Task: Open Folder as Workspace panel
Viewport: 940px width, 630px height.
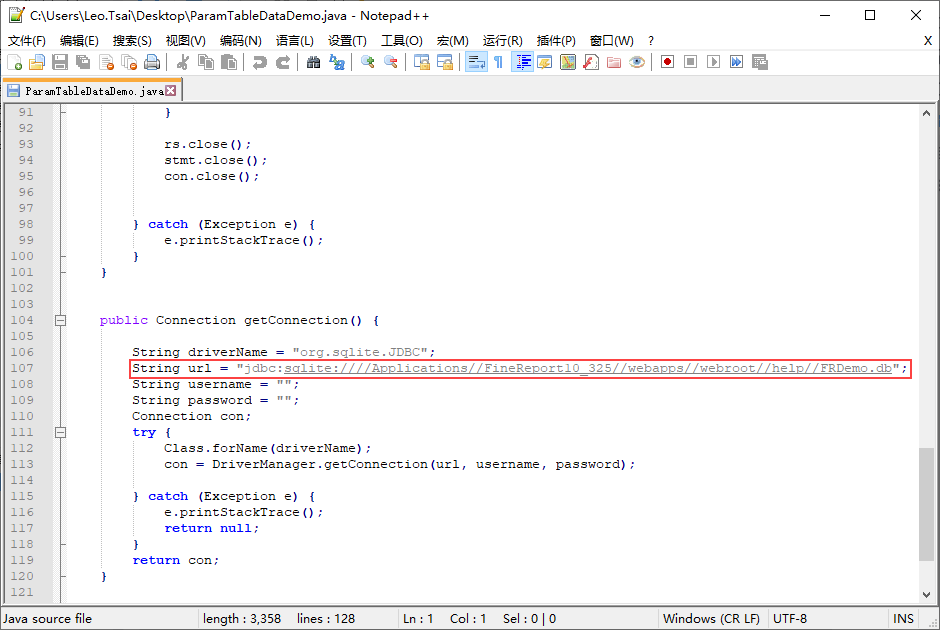Action: [614, 62]
